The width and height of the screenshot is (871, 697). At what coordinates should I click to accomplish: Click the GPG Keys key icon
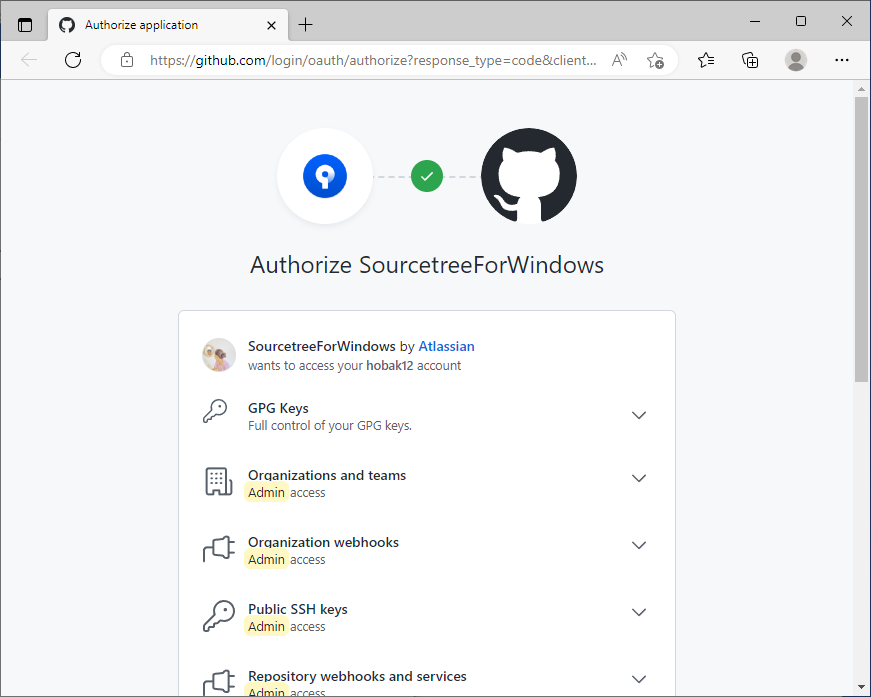click(216, 412)
